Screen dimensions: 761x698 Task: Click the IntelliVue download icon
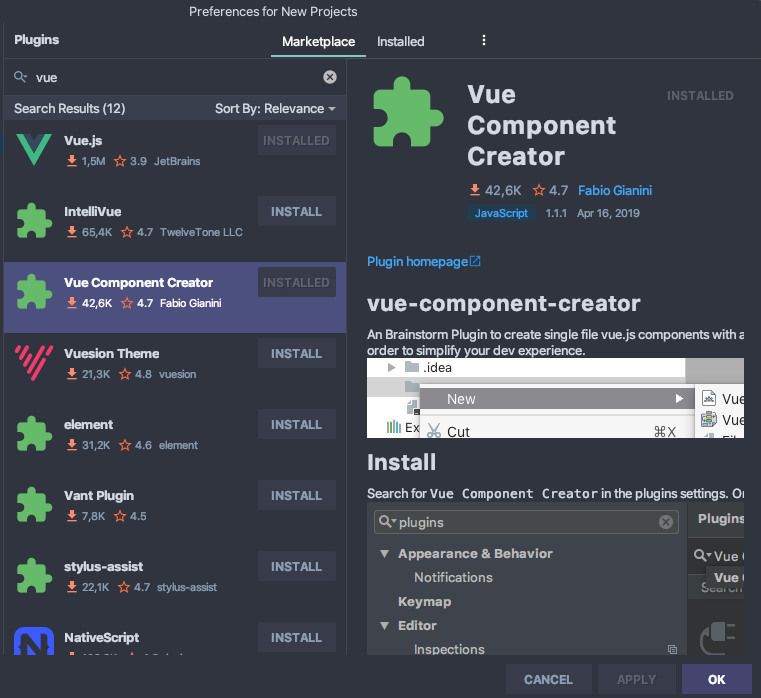(x=72, y=232)
